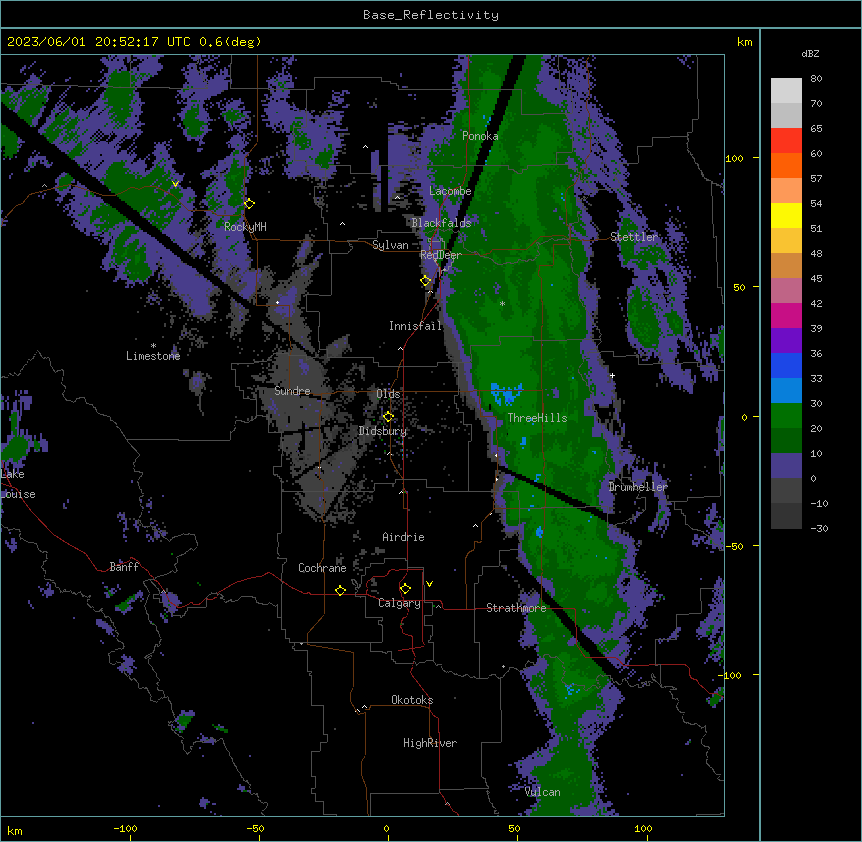Screen dimensions: 862x842
Task: Select the magenta 42 dBZ legend color
Action: click(x=786, y=315)
